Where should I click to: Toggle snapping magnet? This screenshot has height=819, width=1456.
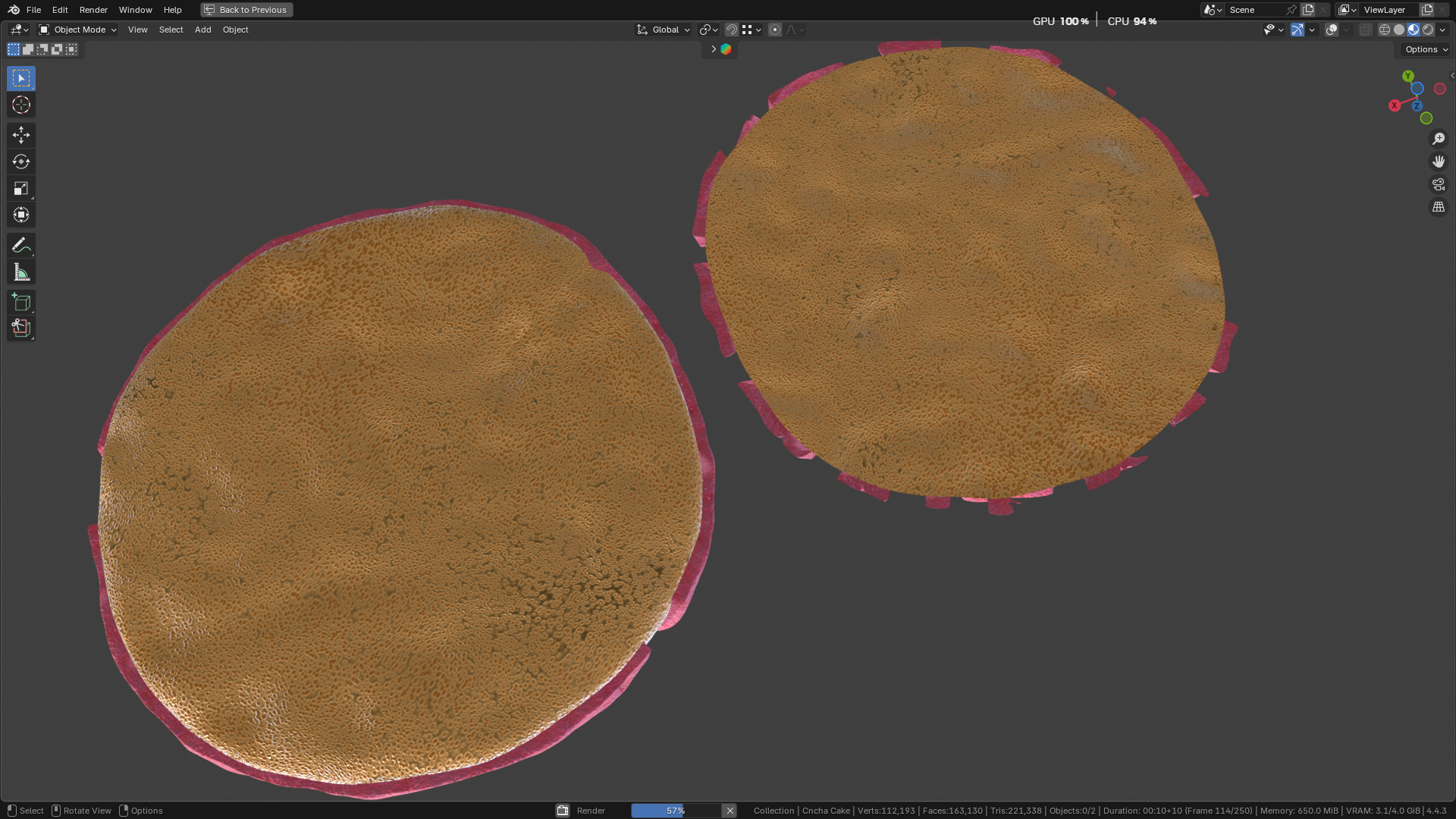coord(732,30)
